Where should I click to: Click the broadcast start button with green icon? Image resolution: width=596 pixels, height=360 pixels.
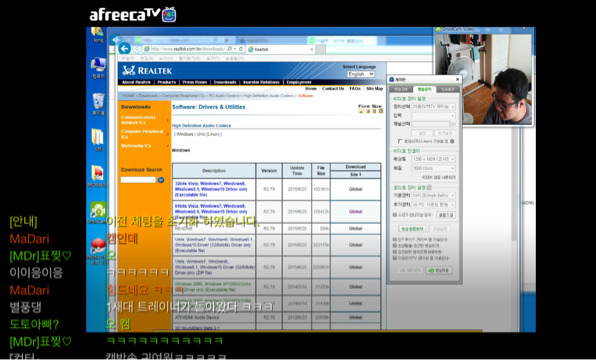[439, 270]
